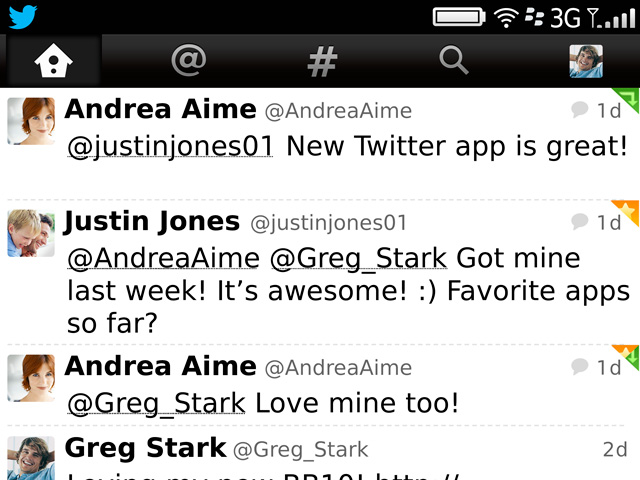Open Justin Jones avatar photo
The width and height of the screenshot is (640, 480).
tap(31, 233)
